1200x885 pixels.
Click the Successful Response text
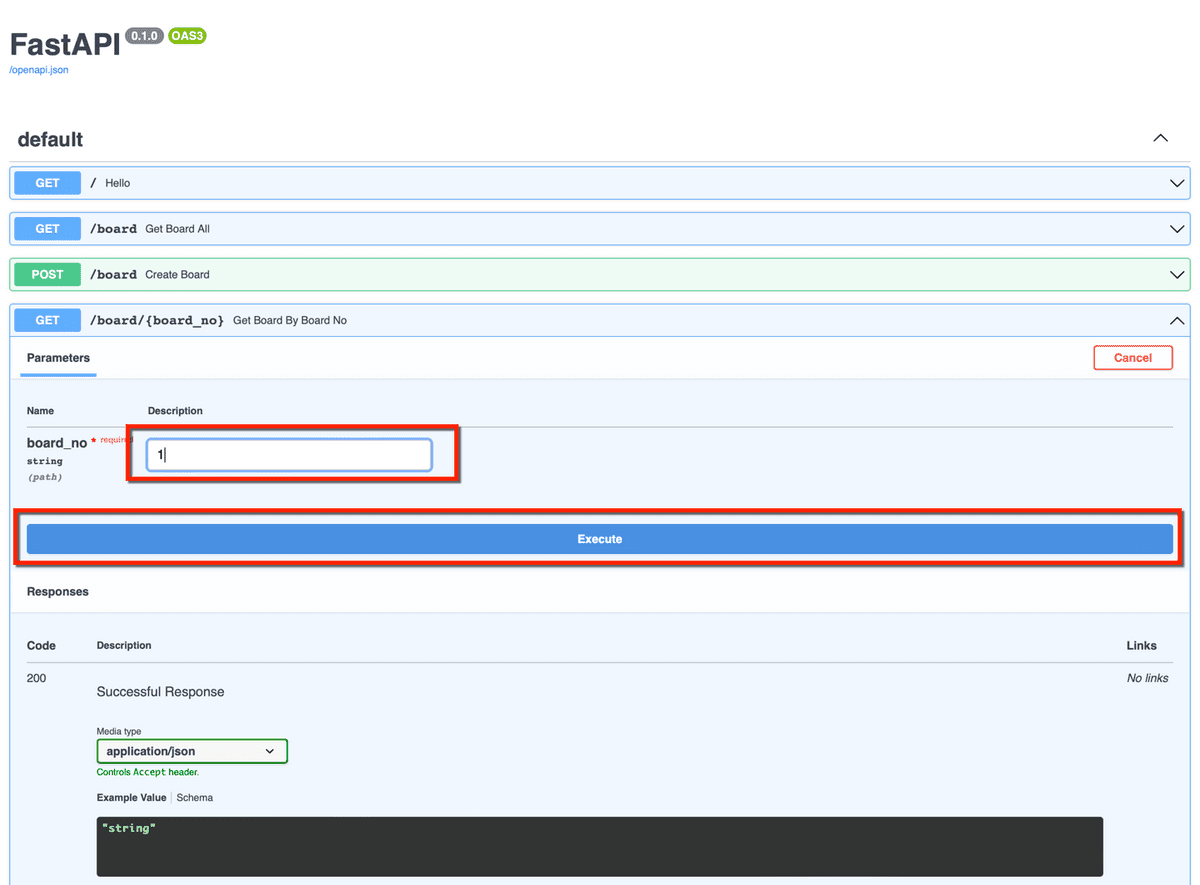161,692
